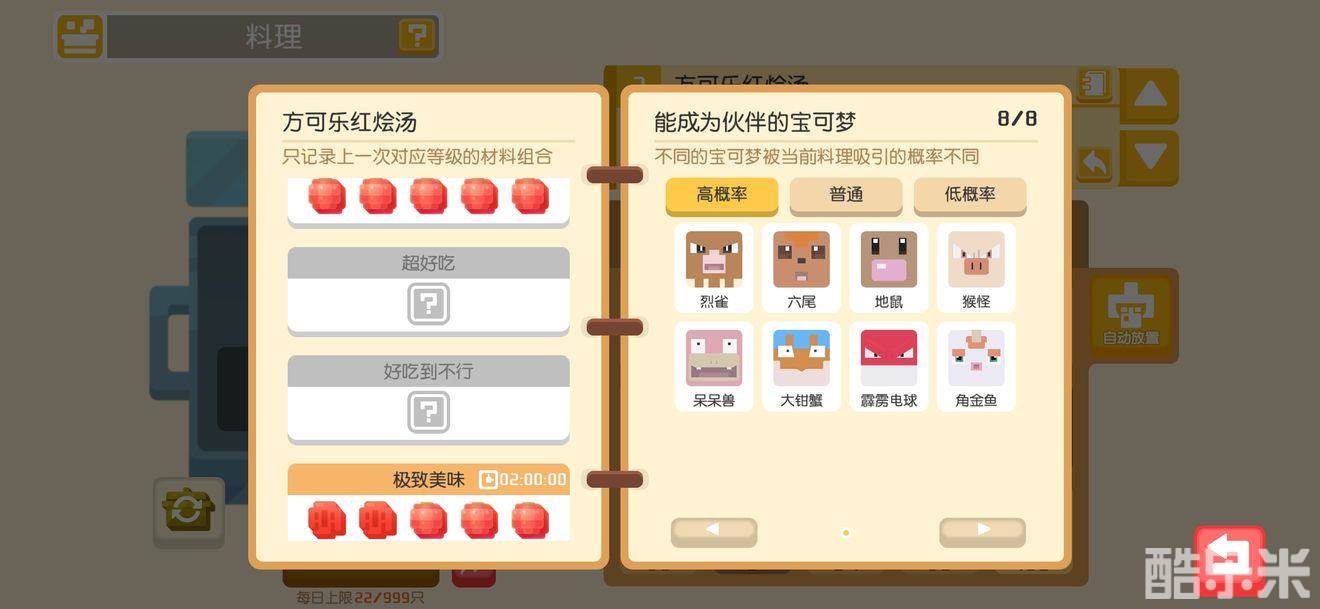Select the 极致美味 recipe entry
Viewport: 1320px width, 609px height.
coord(429,503)
